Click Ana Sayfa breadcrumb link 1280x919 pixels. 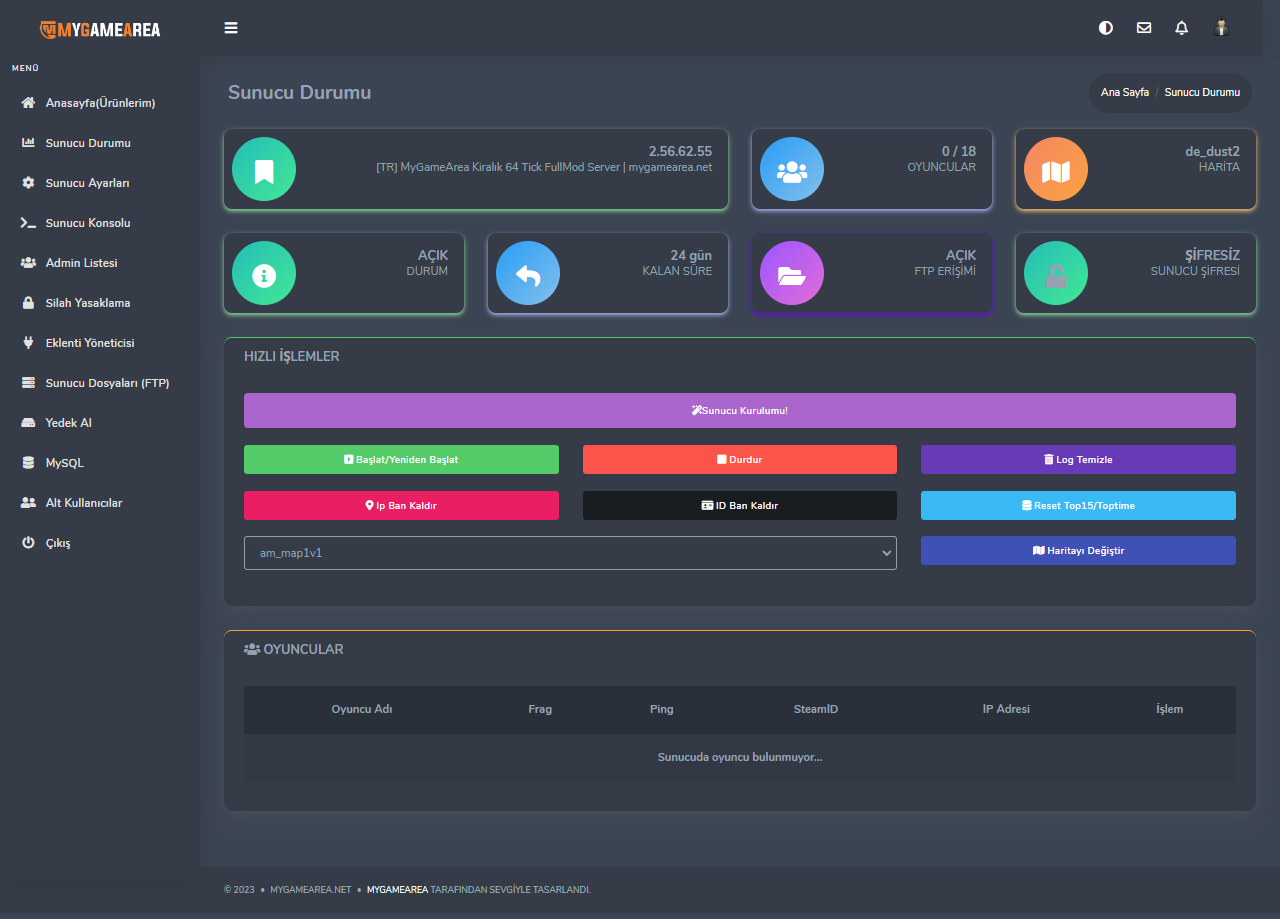coord(1124,92)
